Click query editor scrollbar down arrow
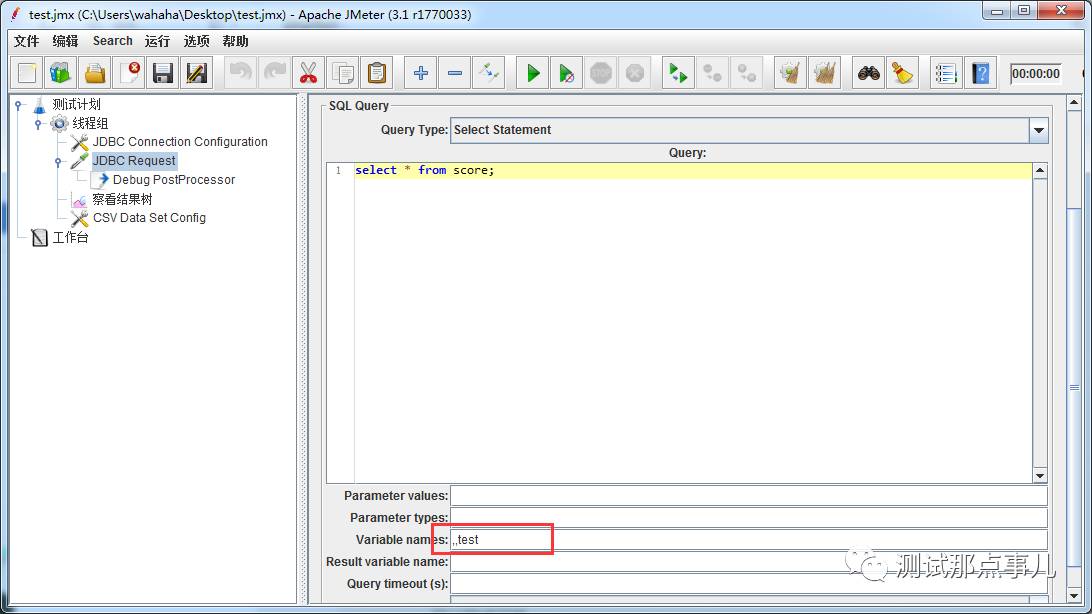The height and width of the screenshot is (614, 1092). [1040, 475]
